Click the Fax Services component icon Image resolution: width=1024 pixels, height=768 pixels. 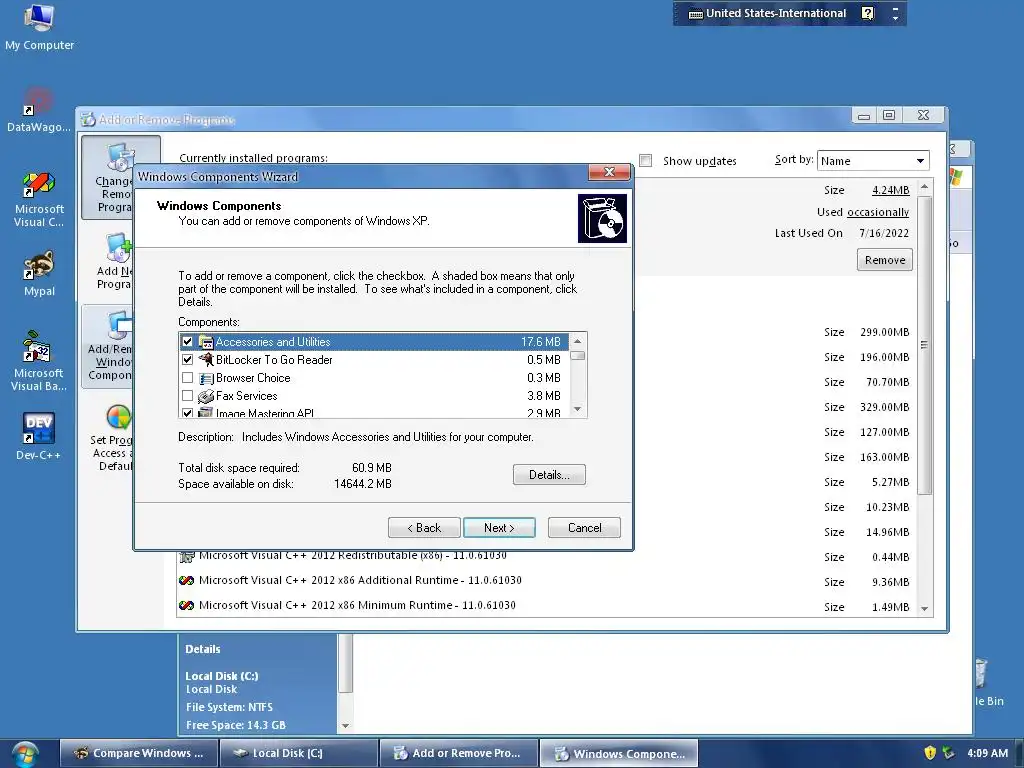tap(206, 396)
